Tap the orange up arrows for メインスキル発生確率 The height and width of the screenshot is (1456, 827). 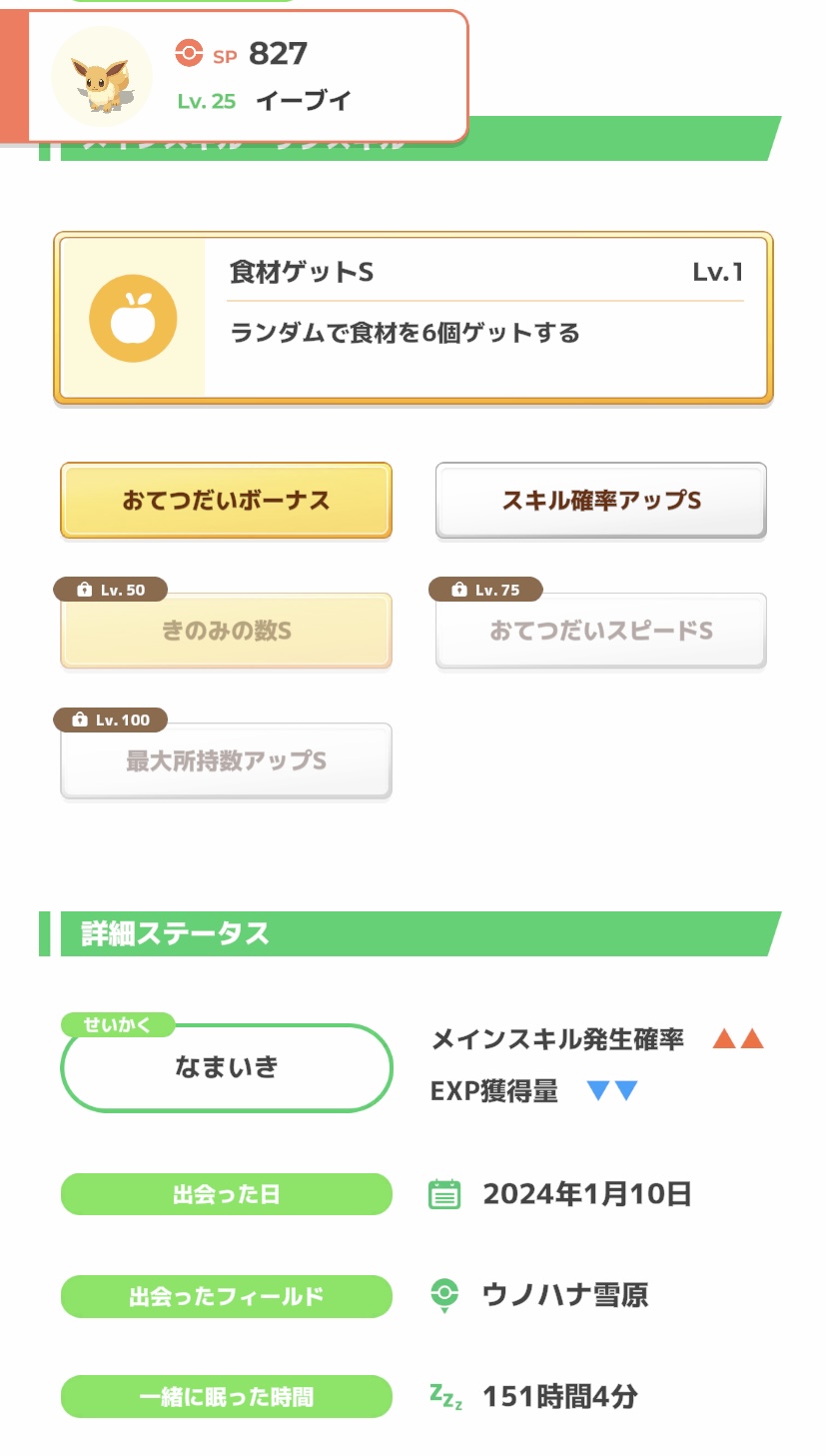738,1039
